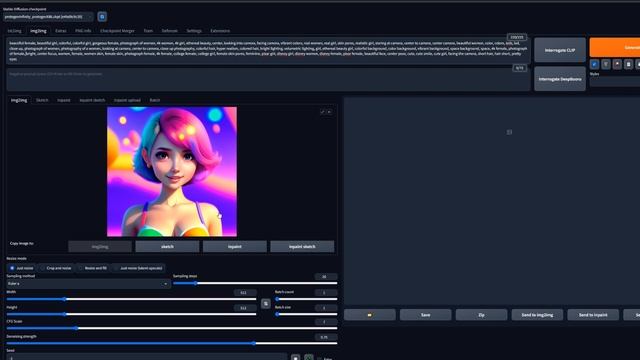The width and height of the screenshot is (640, 360).
Task: Select Crop and resize mode
Action: (56, 268)
